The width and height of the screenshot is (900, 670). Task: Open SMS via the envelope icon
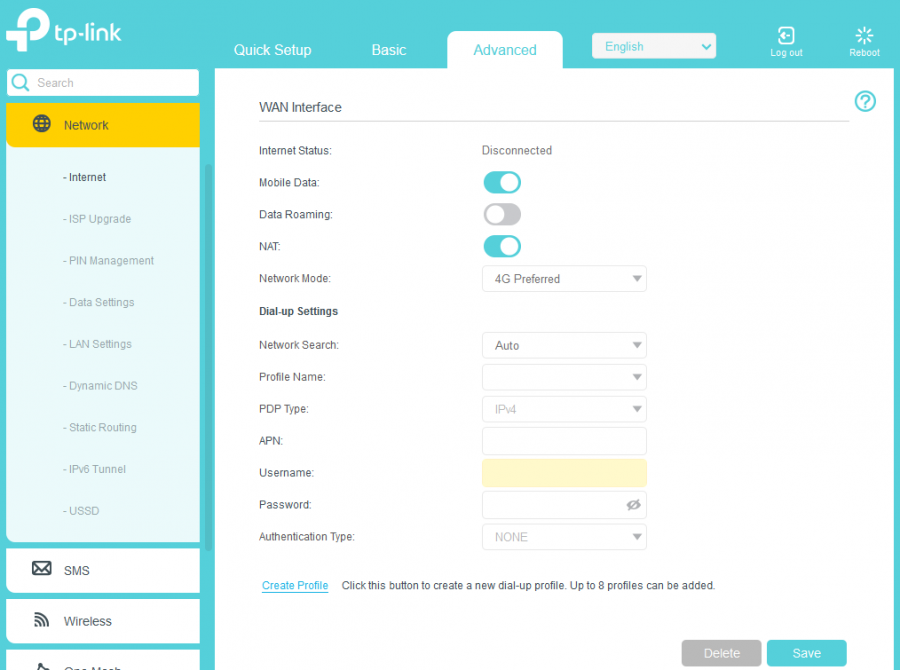coord(41,569)
